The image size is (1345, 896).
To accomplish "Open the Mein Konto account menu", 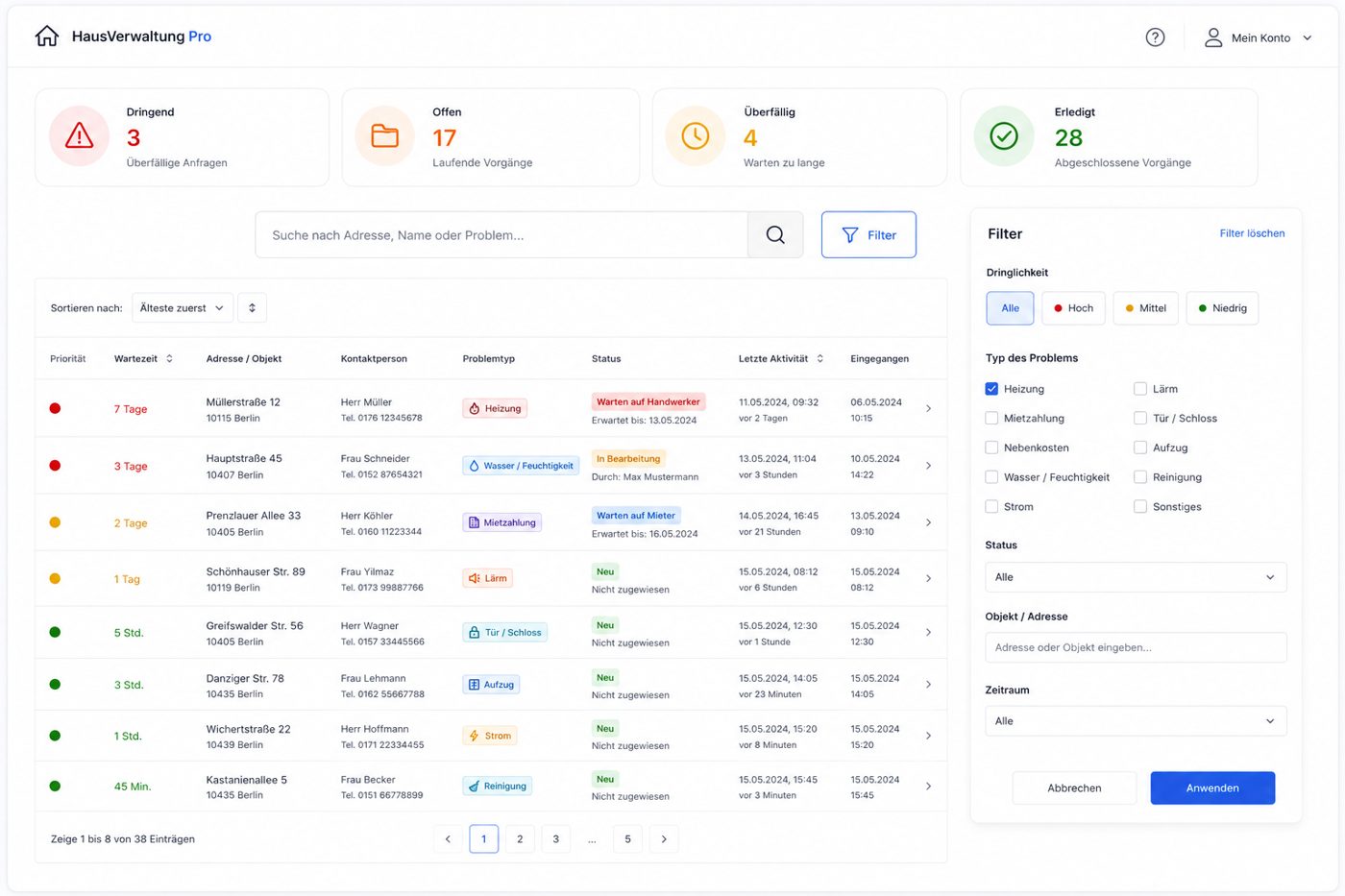I will click(1259, 37).
